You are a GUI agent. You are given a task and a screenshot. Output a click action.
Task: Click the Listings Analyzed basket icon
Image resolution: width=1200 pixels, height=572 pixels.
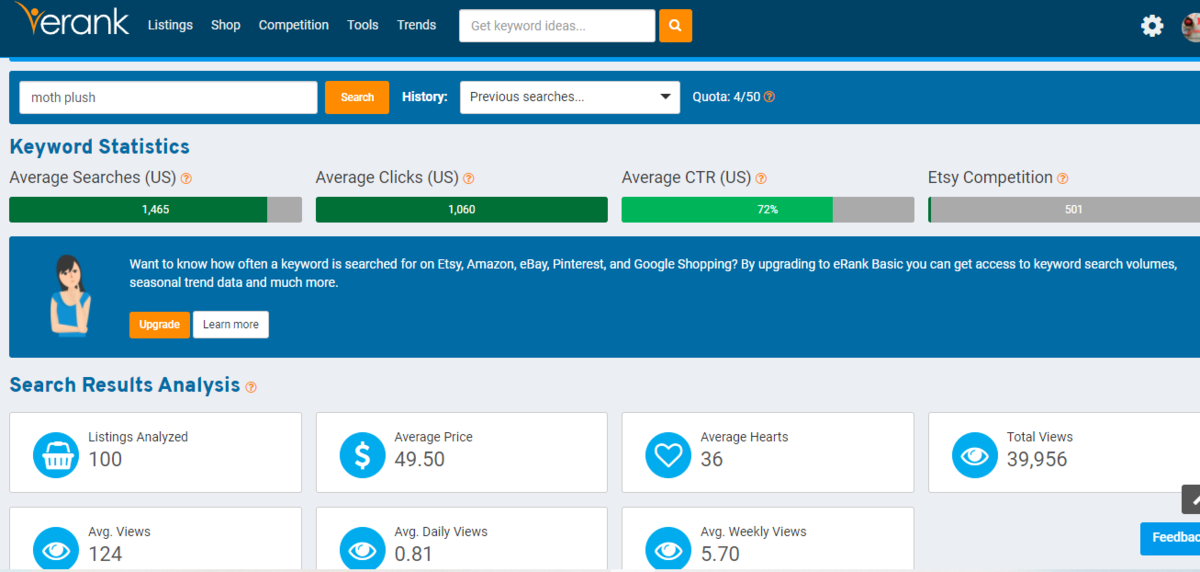click(56, 455)
